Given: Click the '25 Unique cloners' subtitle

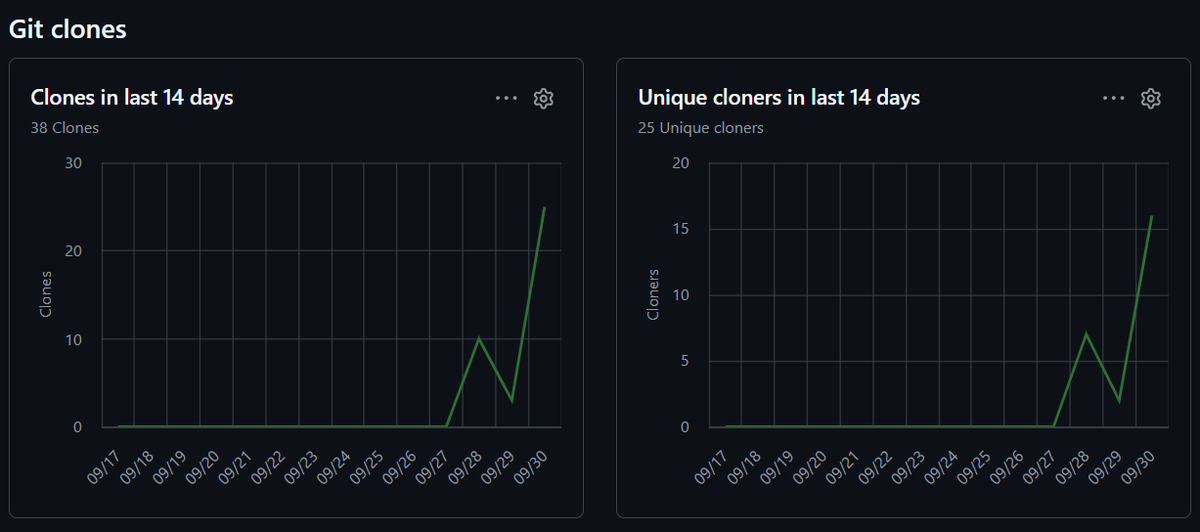Looking at the screenshot, I should pos(701,128).
